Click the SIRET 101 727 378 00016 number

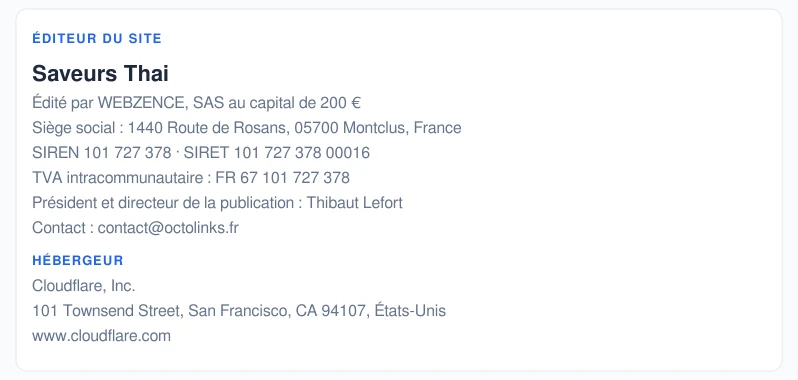pyautogui.click(x=276, y=153)
